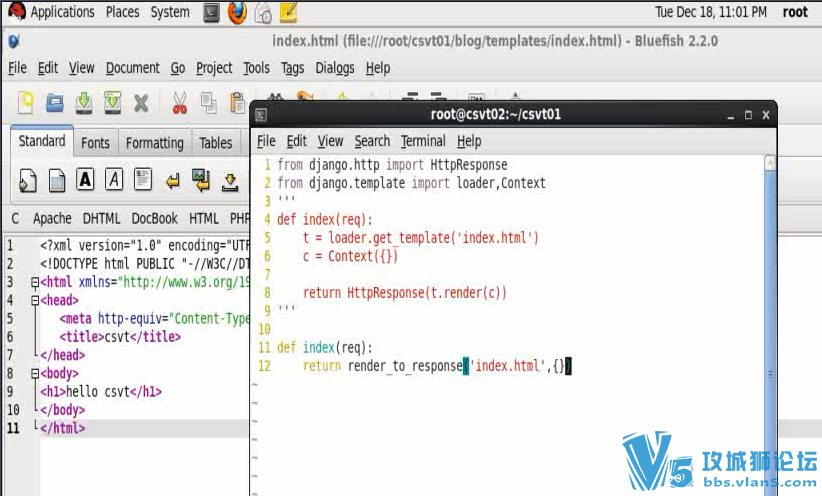Click the Body tag page icon

pos(57,181)
